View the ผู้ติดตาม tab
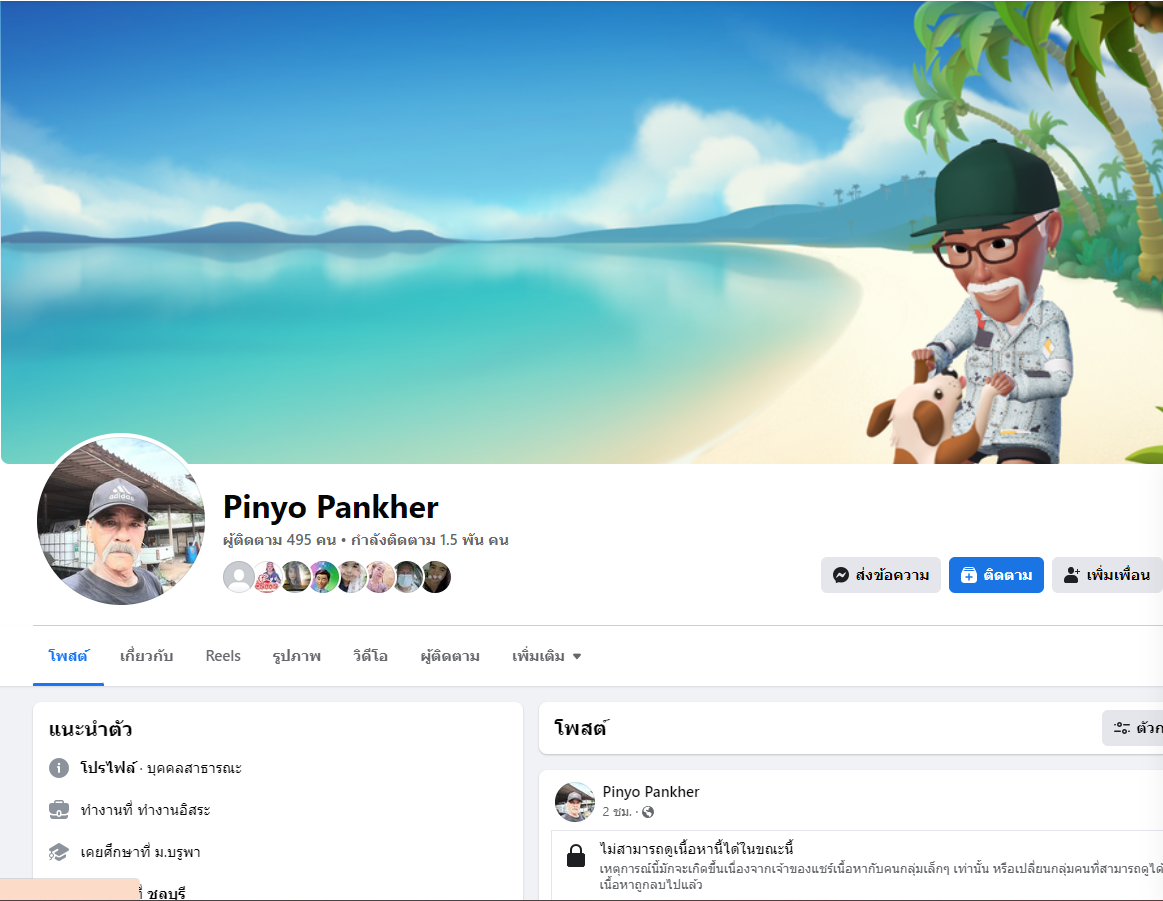The width and height of the screenshot is (1163, 901). 449,656
